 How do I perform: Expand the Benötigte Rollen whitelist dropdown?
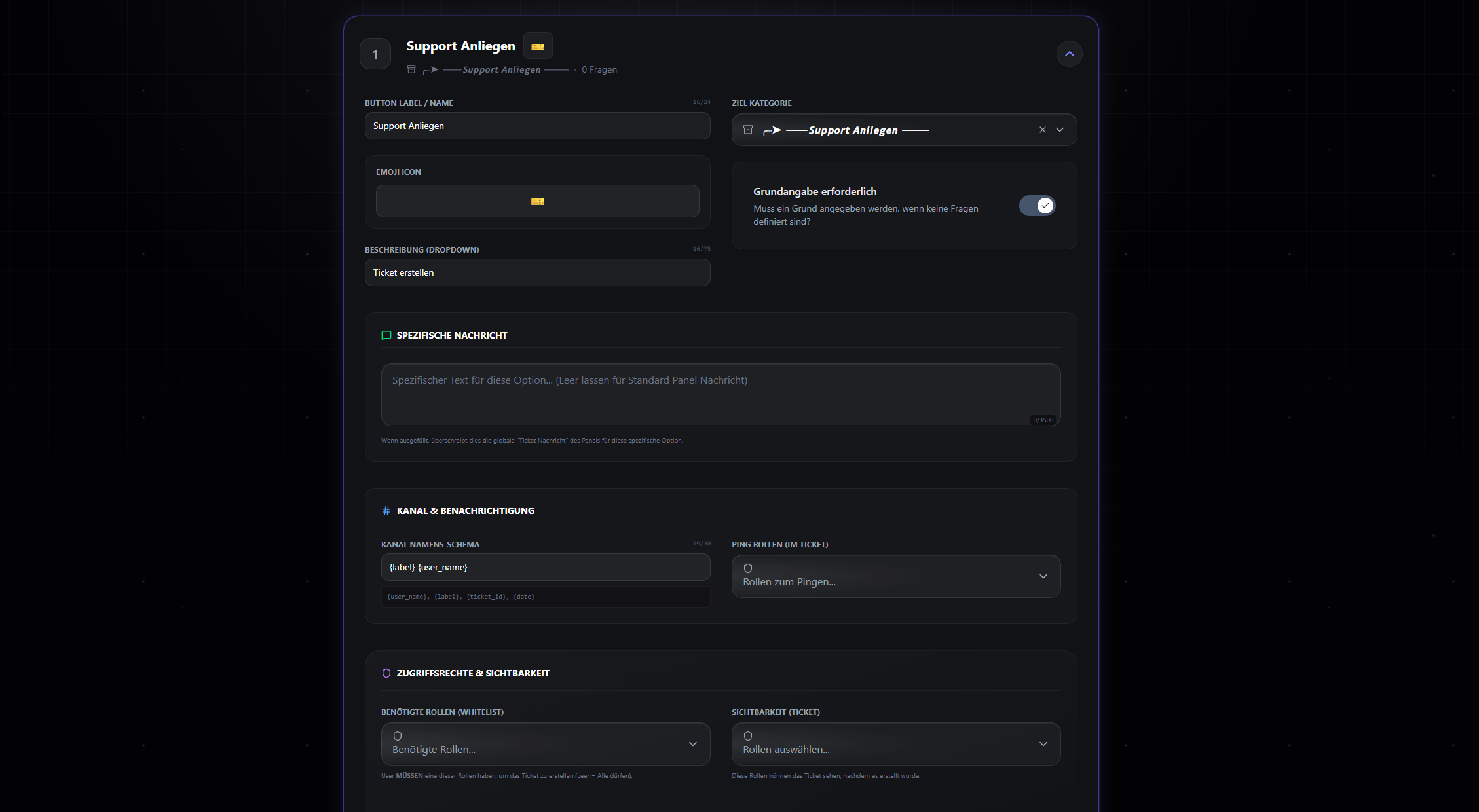click(x=693, y=744)
